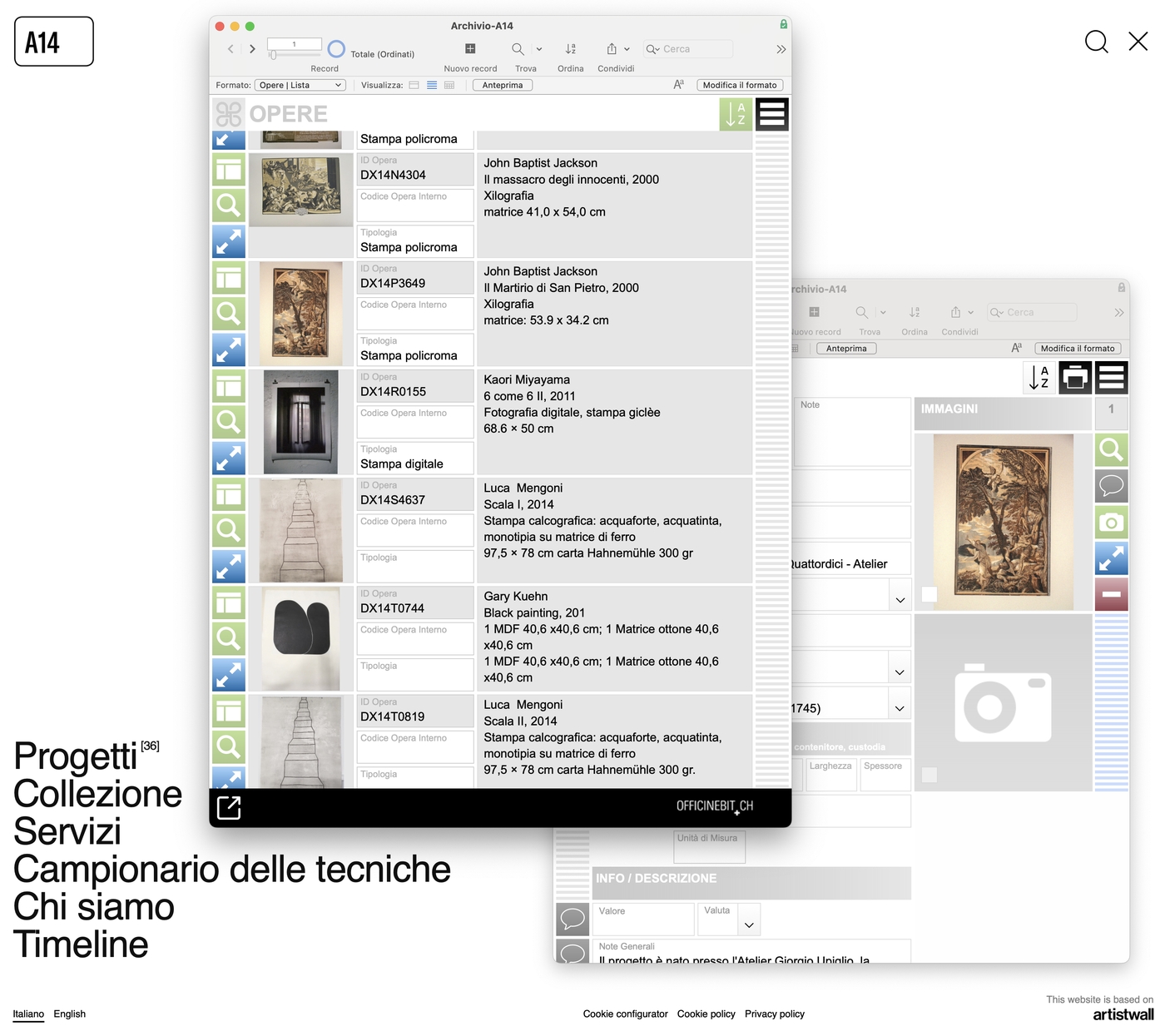Image resolution: width=1165 pixels, height=1036 pixels.
Task: Click the blue expand icon beside IMMAGINI panel
Action: click(1112, 558)
